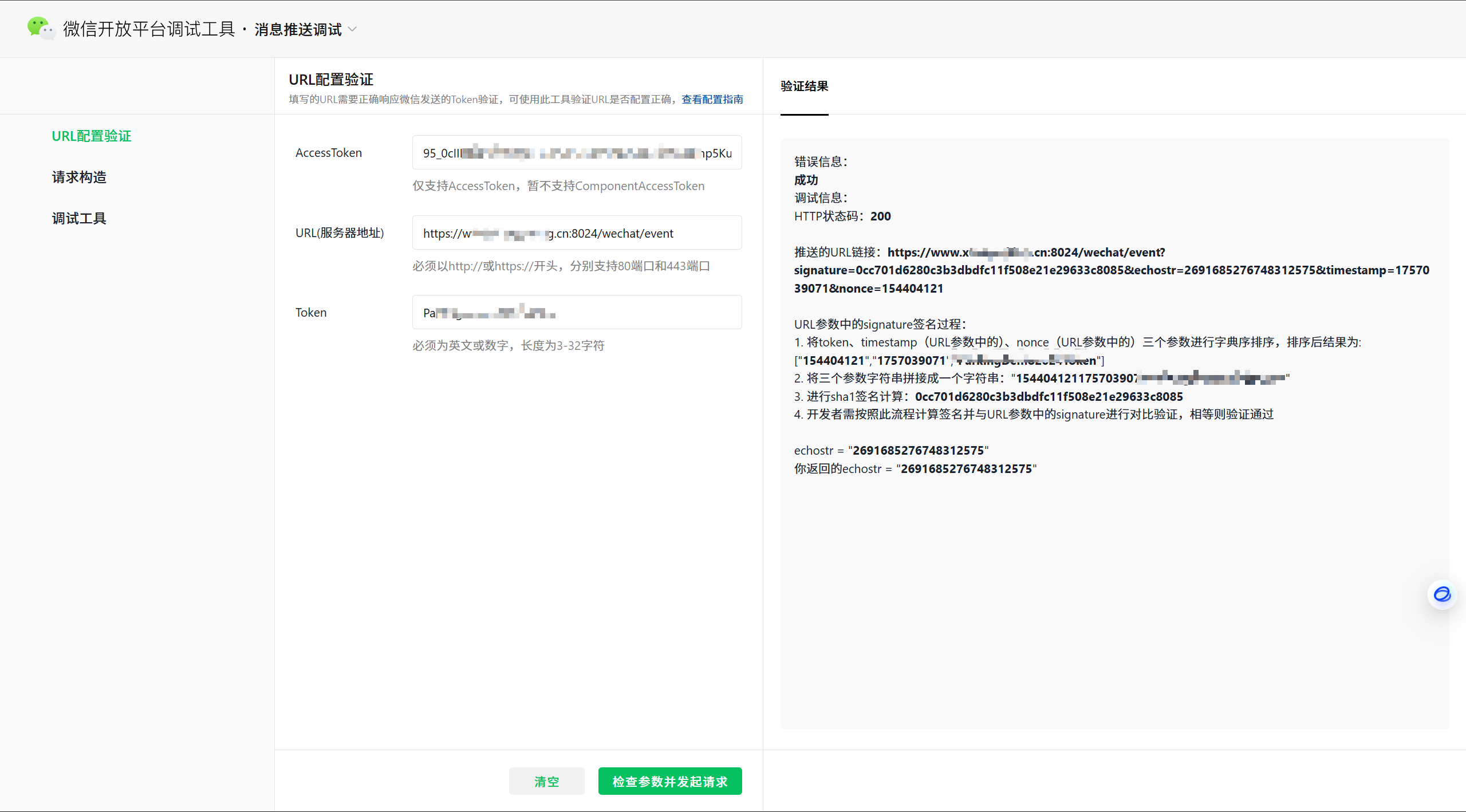
Task: Open 调试工具 sidebar item
Action: point(79,219)
